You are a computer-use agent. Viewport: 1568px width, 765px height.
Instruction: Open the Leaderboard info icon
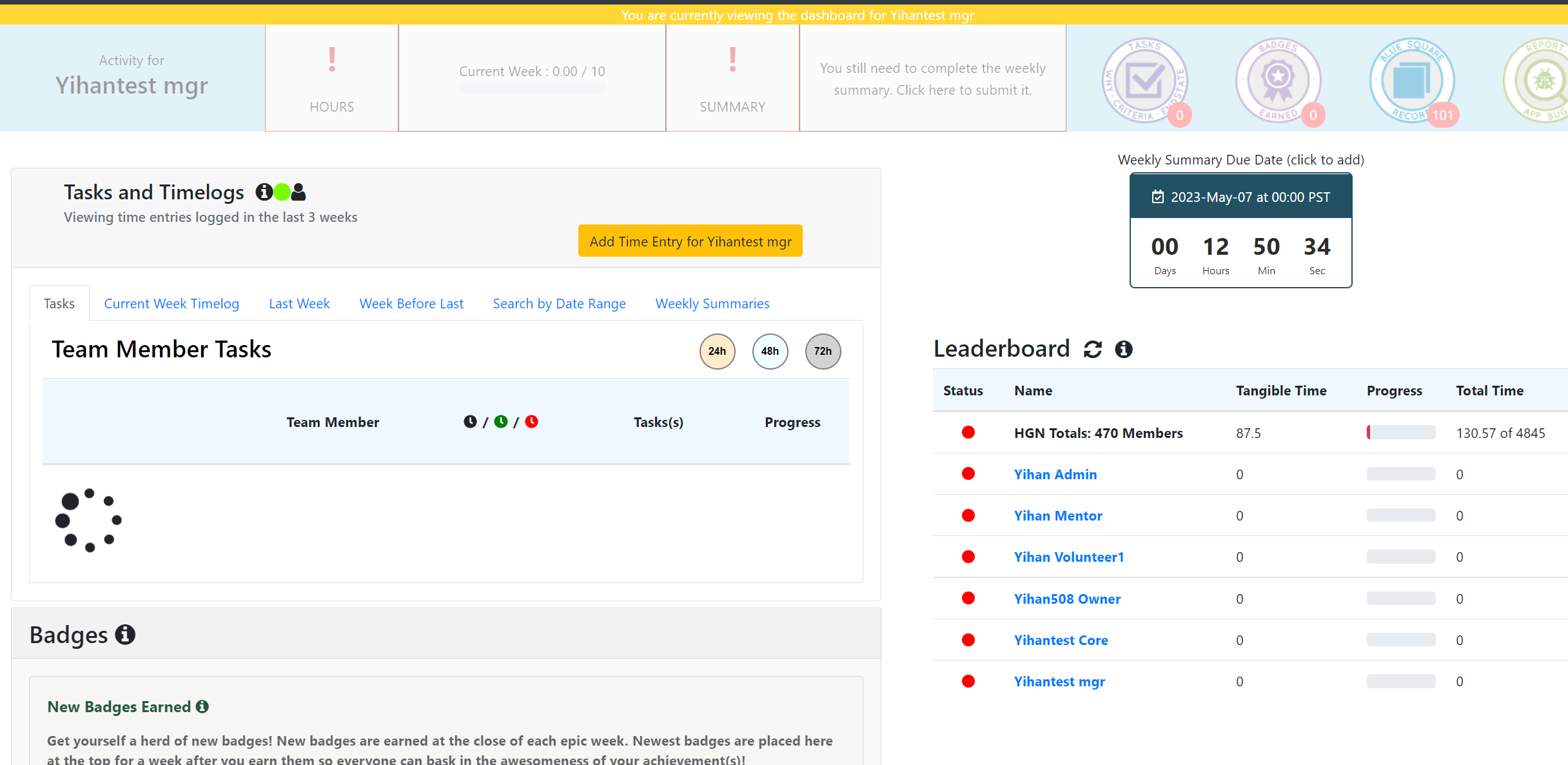click(1124, 349)
